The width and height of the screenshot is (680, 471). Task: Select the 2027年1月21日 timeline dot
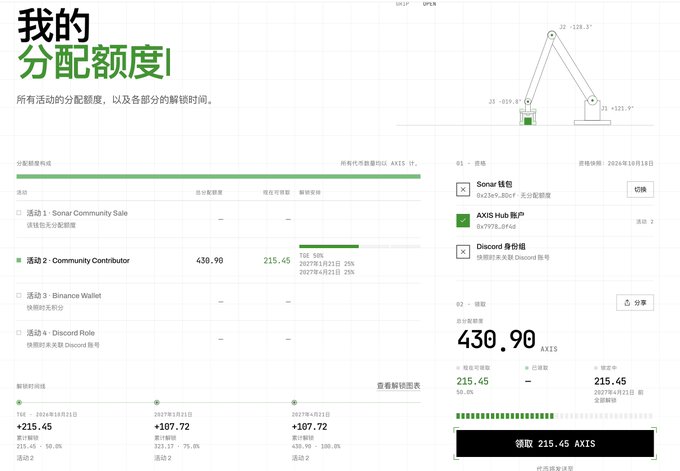(x=157, y=402)
